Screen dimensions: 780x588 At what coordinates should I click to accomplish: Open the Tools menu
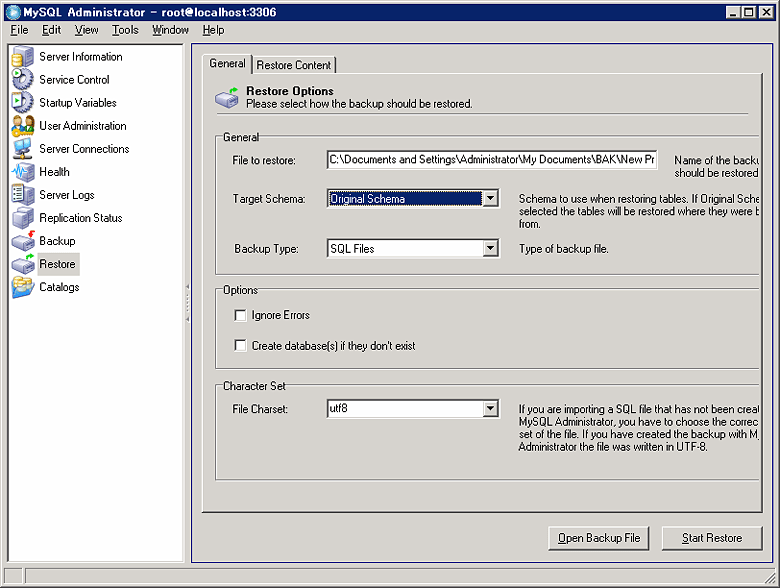coord(125,30)
